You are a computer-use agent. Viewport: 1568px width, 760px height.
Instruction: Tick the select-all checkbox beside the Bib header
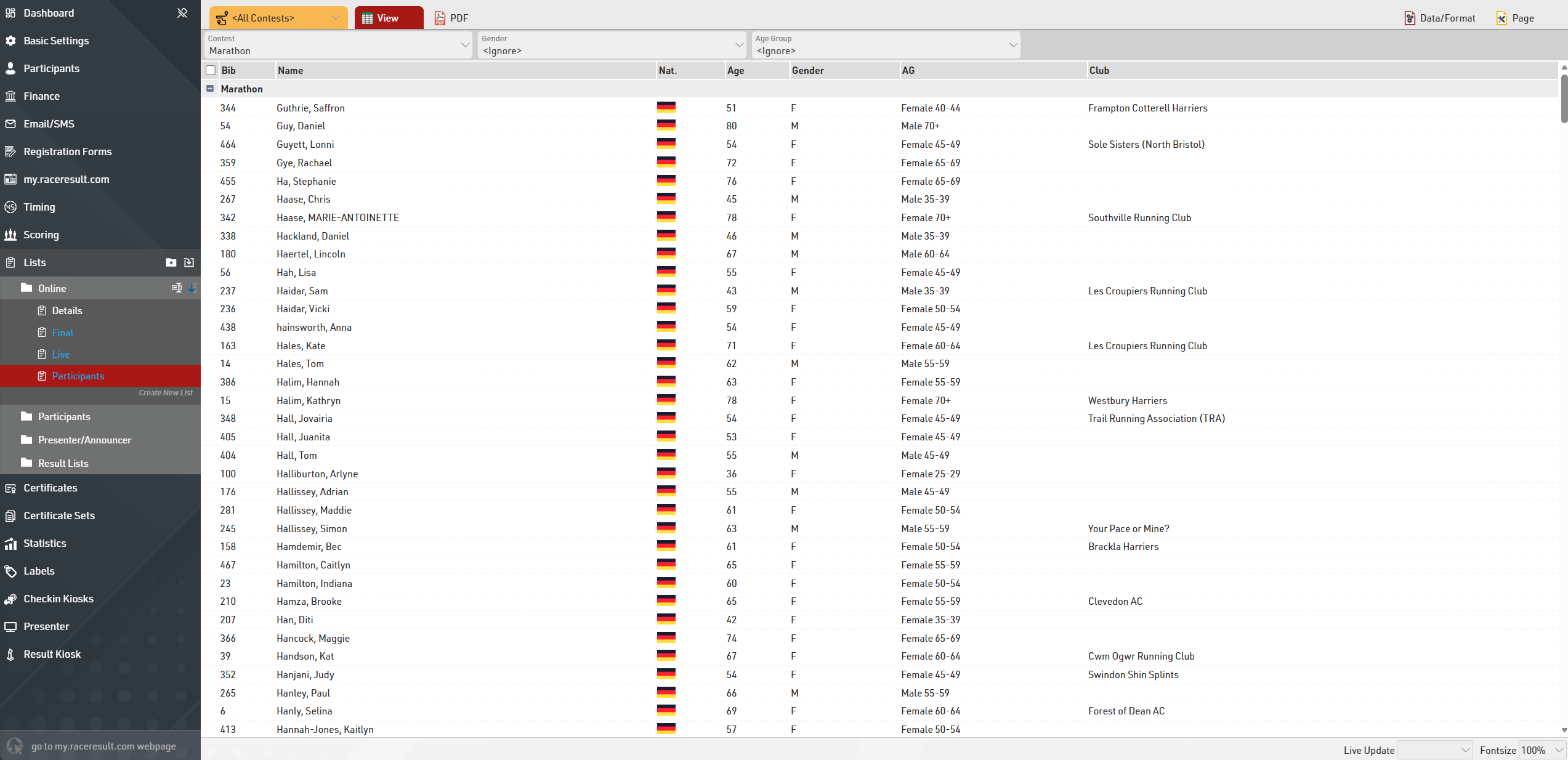[211, 70]
